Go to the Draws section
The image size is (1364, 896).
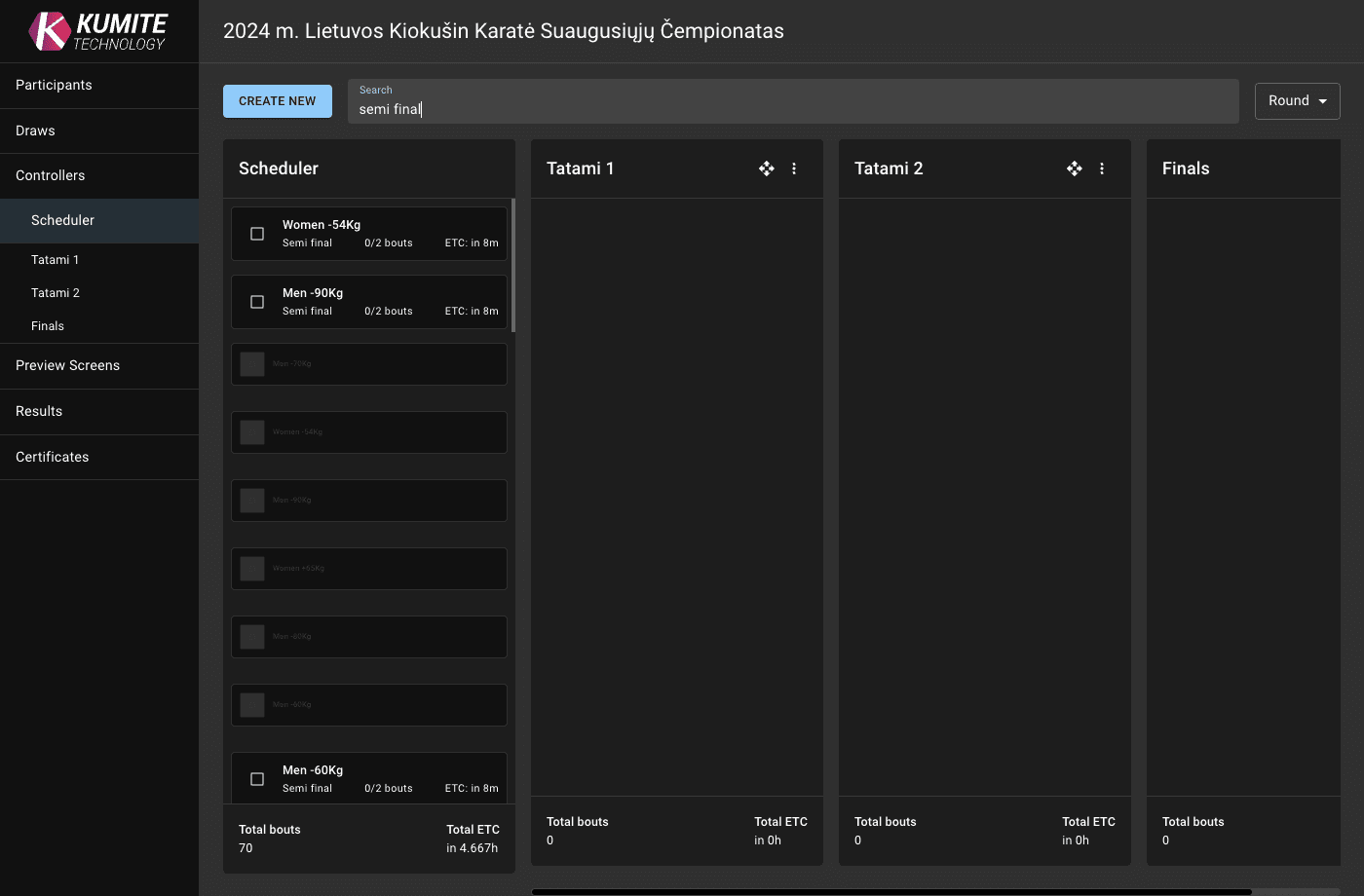coord(35,131)
